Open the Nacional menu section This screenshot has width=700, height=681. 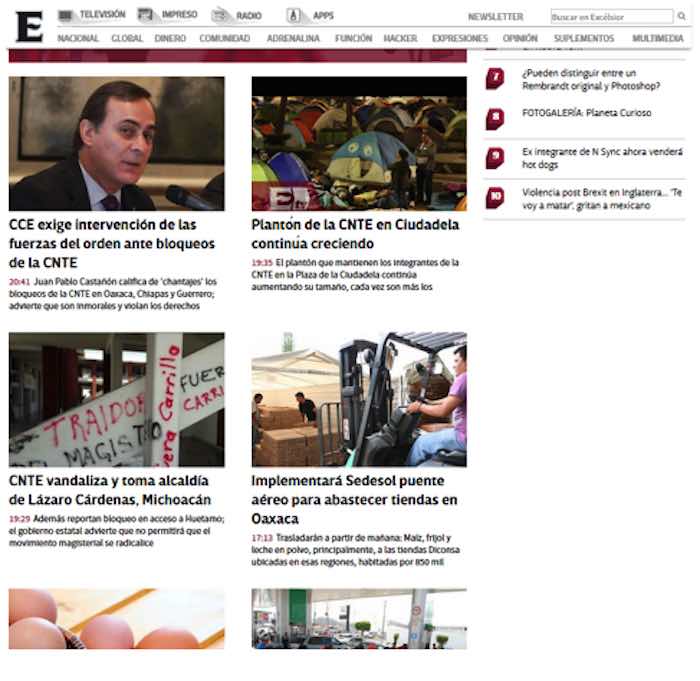[78, 38]
